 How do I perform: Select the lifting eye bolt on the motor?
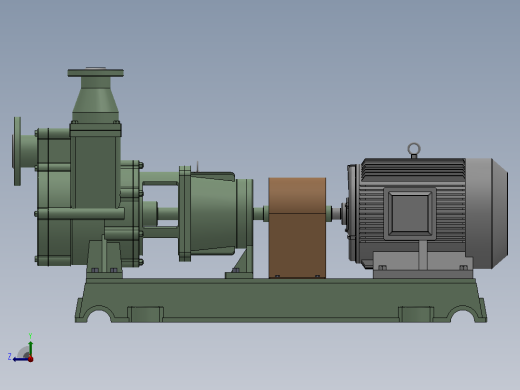pos(414,151)
